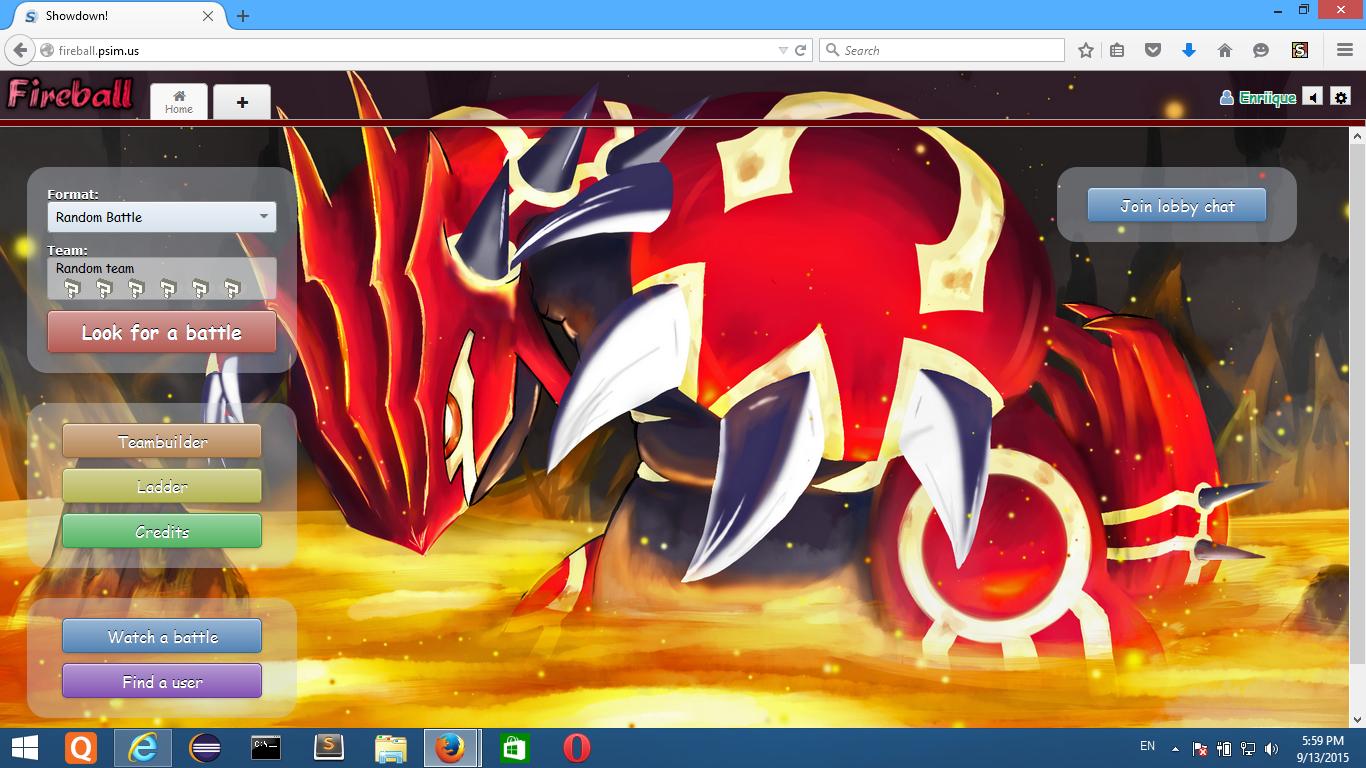Open the orange Q app in the taskbar
This screenshot has height=768, width=1366.
81,747
